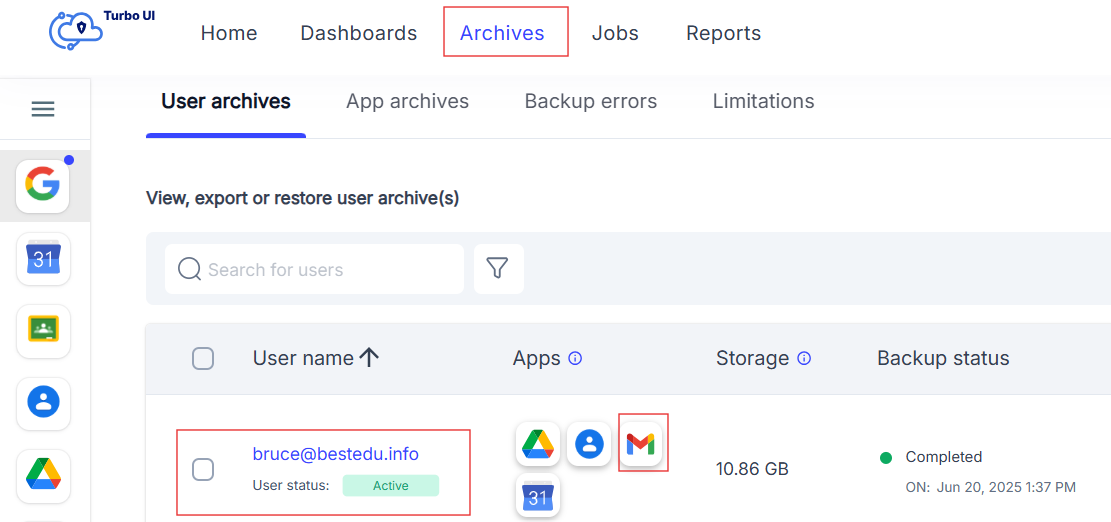Click Calendar app icon in bruce's row
Screen dimensions: 1111x522
538,495
